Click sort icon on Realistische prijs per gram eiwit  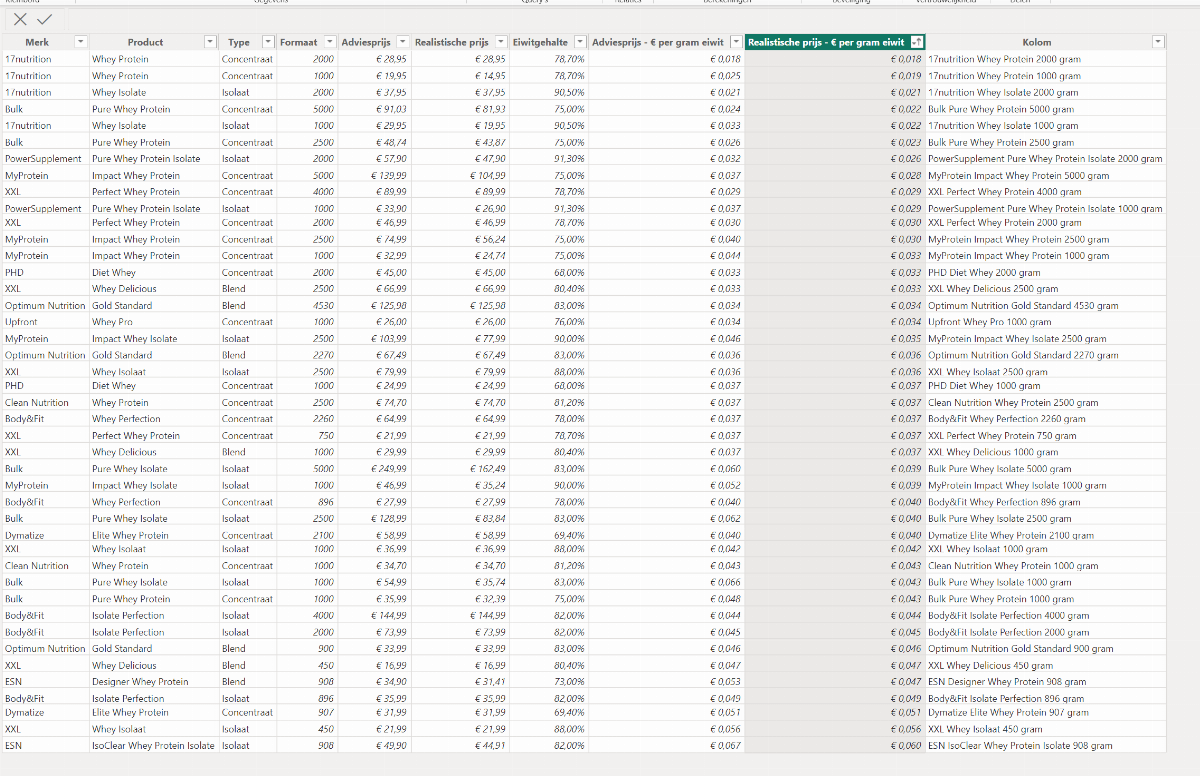click(x=917, y=42)
